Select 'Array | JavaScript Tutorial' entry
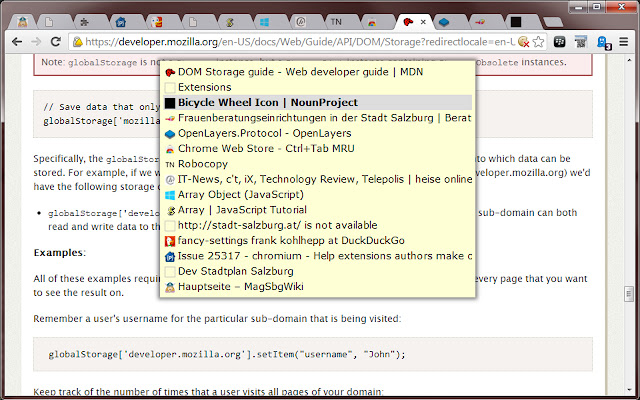The height and width of the screenshot is (400, 640). 318,210
